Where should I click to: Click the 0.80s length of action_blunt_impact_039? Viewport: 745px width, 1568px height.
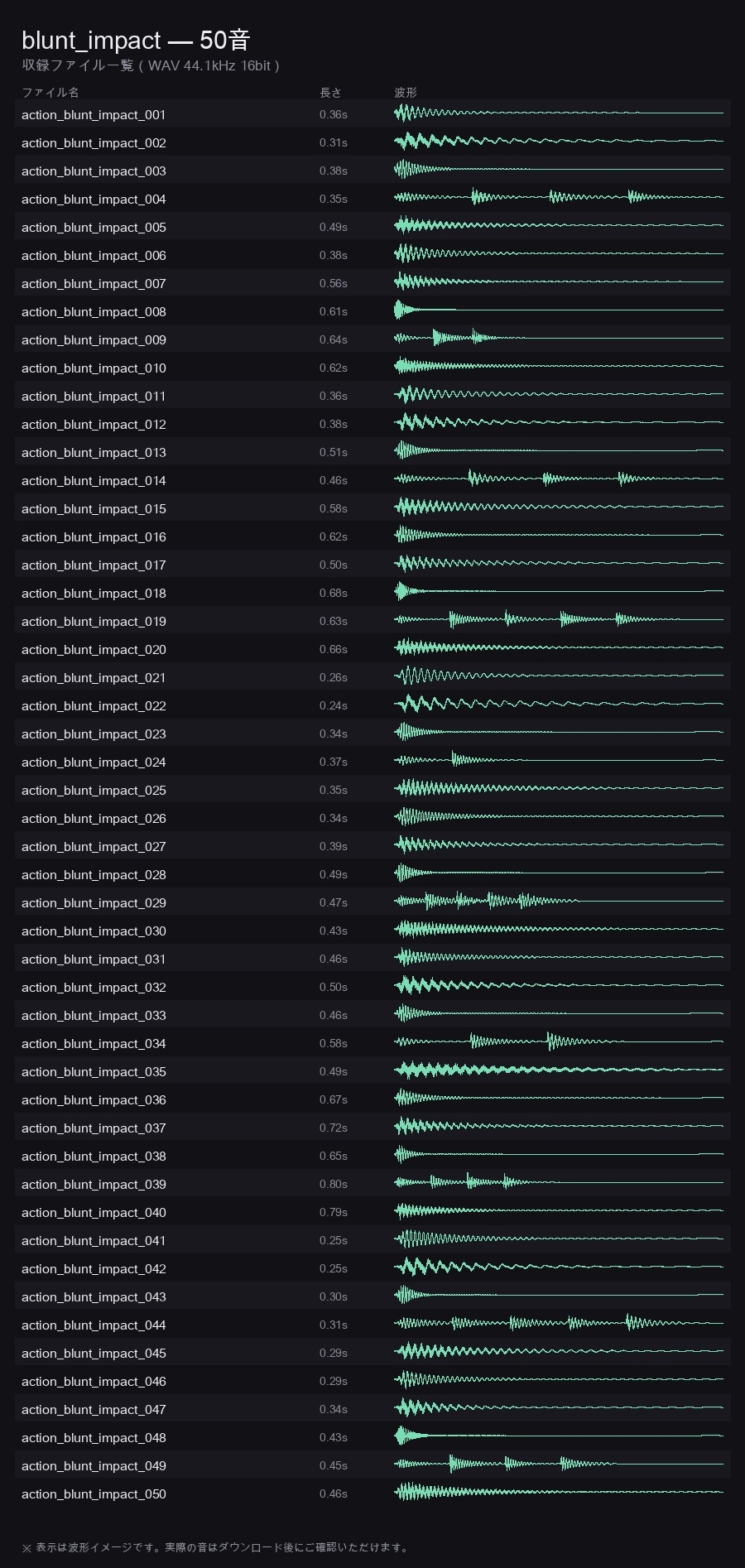[334, 1184]
